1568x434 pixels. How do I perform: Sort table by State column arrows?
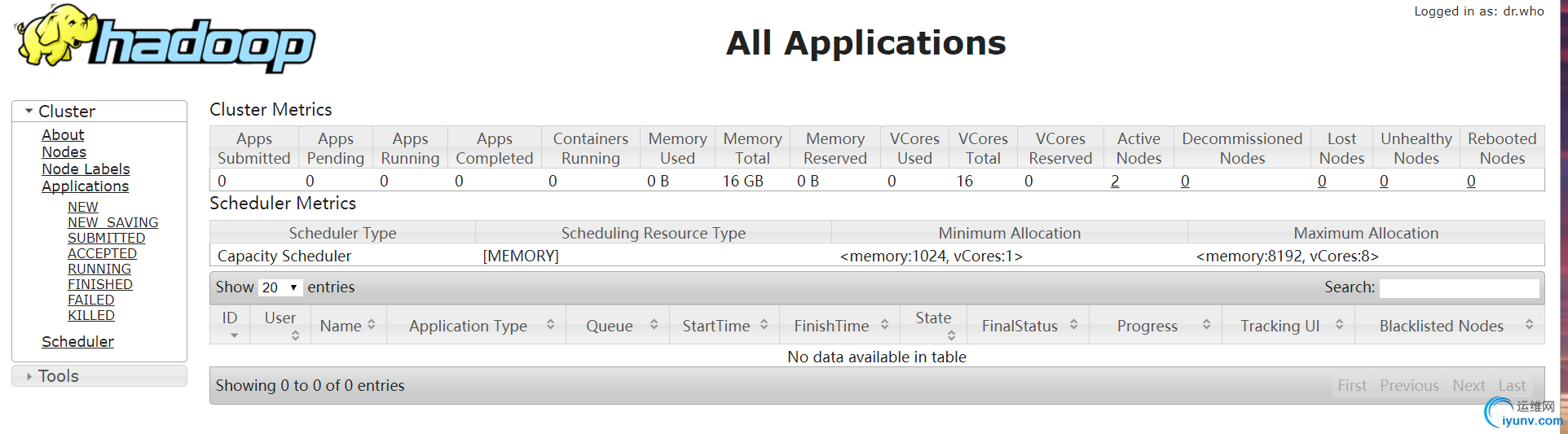coord(951,335)
